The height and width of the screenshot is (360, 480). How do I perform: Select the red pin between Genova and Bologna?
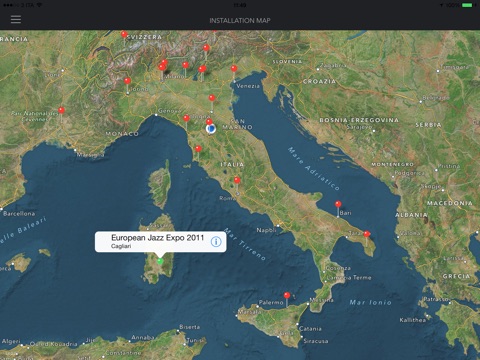(x=186, y=118)
